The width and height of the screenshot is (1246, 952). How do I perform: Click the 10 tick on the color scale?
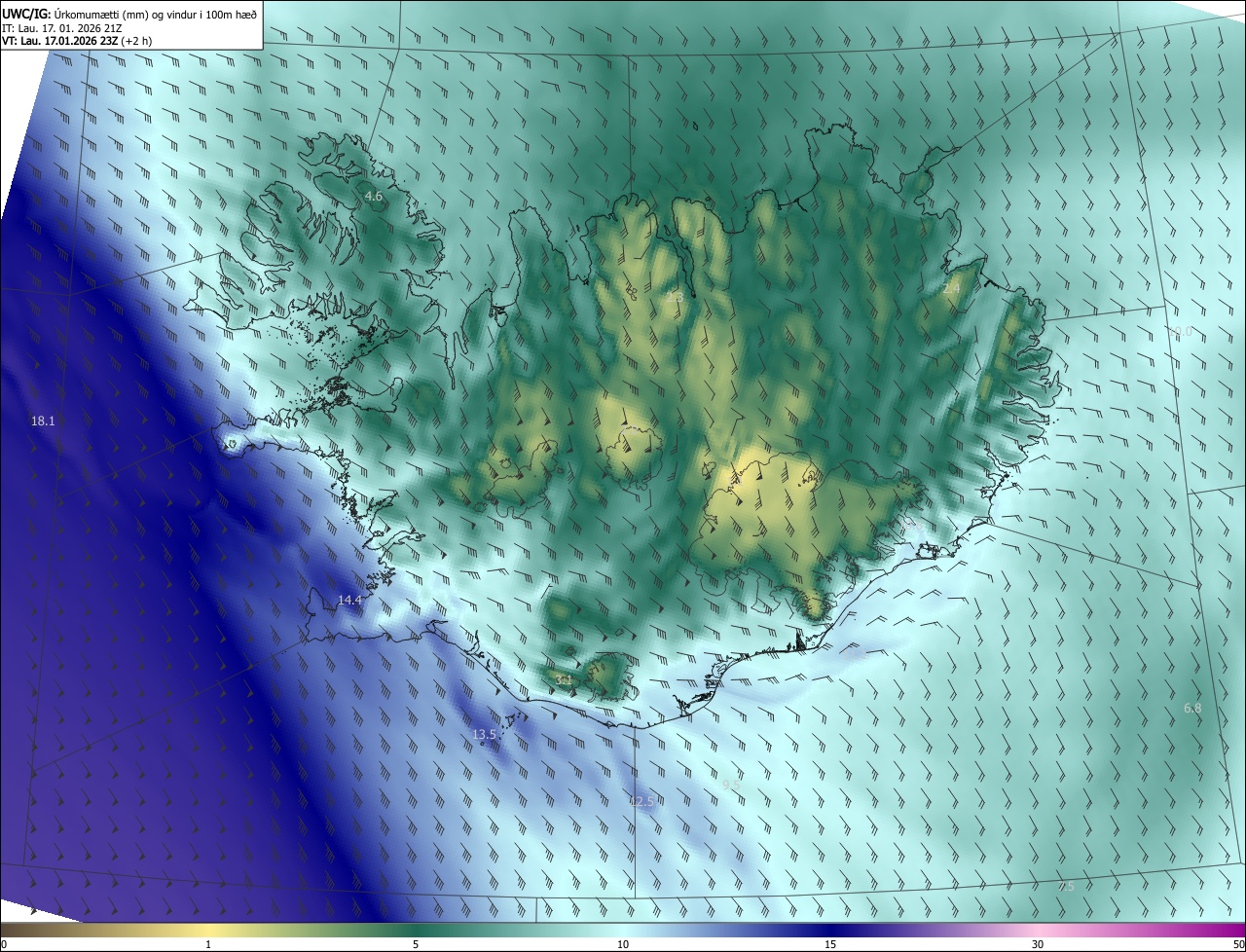click(x=623, y=944)
